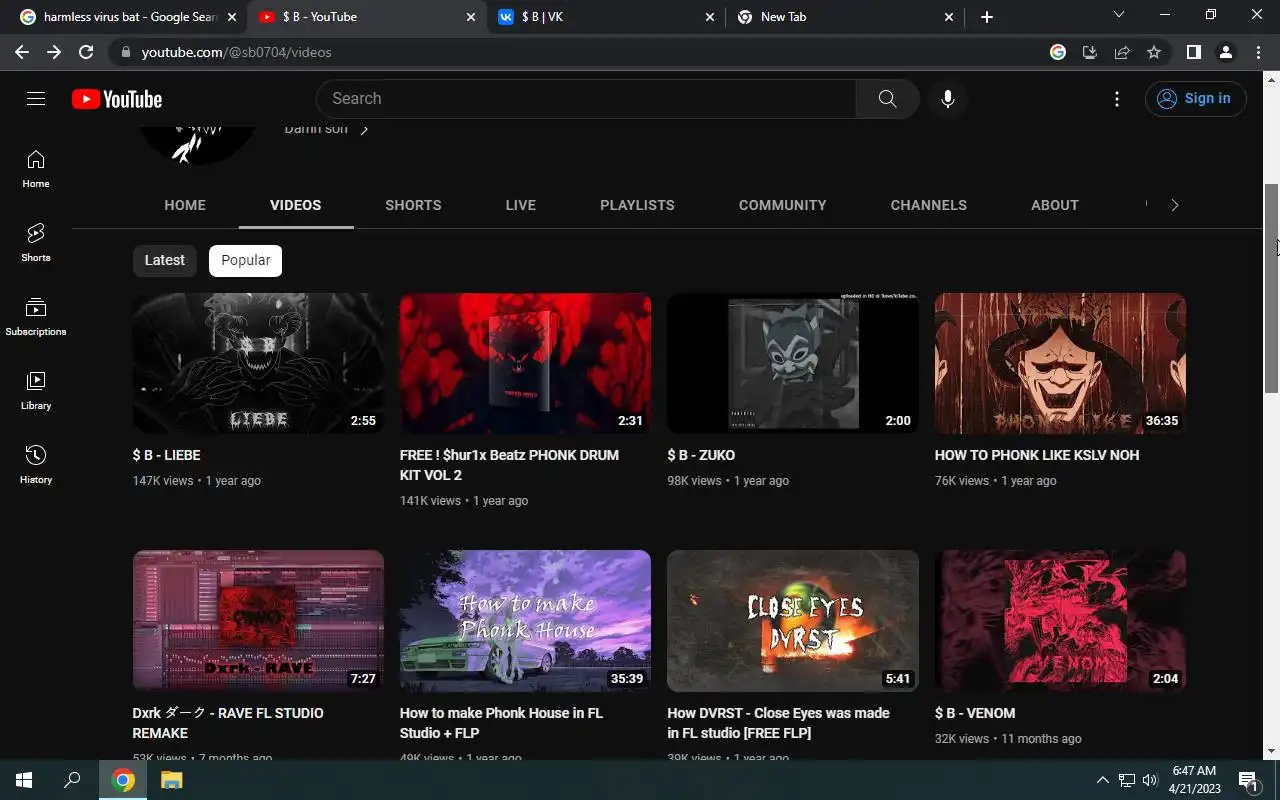1280x800 pixels.
Task: Switch to the CHANNELS channel tab
Action: click(x=929, y=205)
